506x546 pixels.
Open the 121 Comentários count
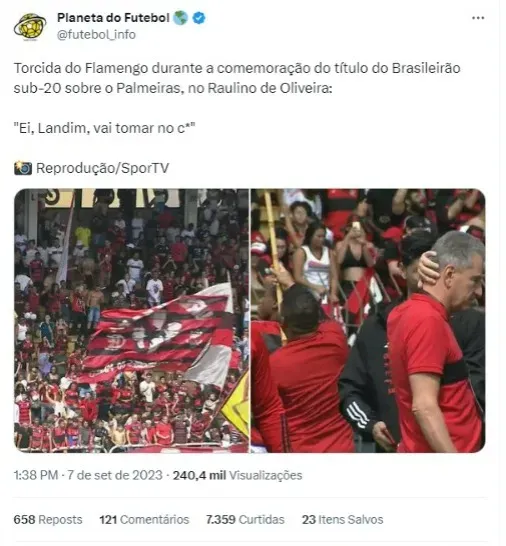pos(144,519)
